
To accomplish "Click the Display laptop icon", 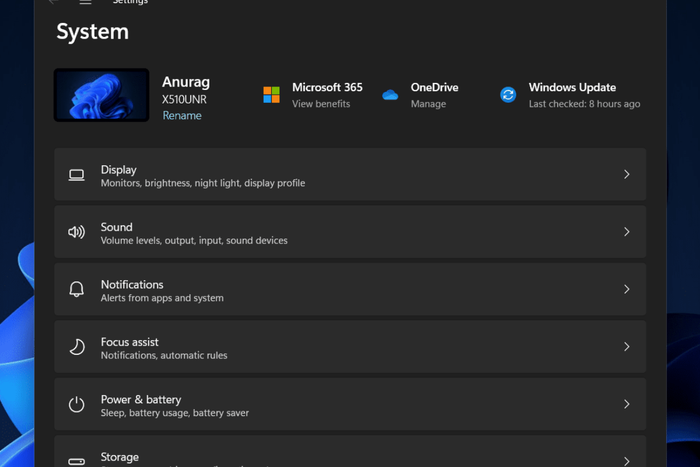I will point(76,175).
